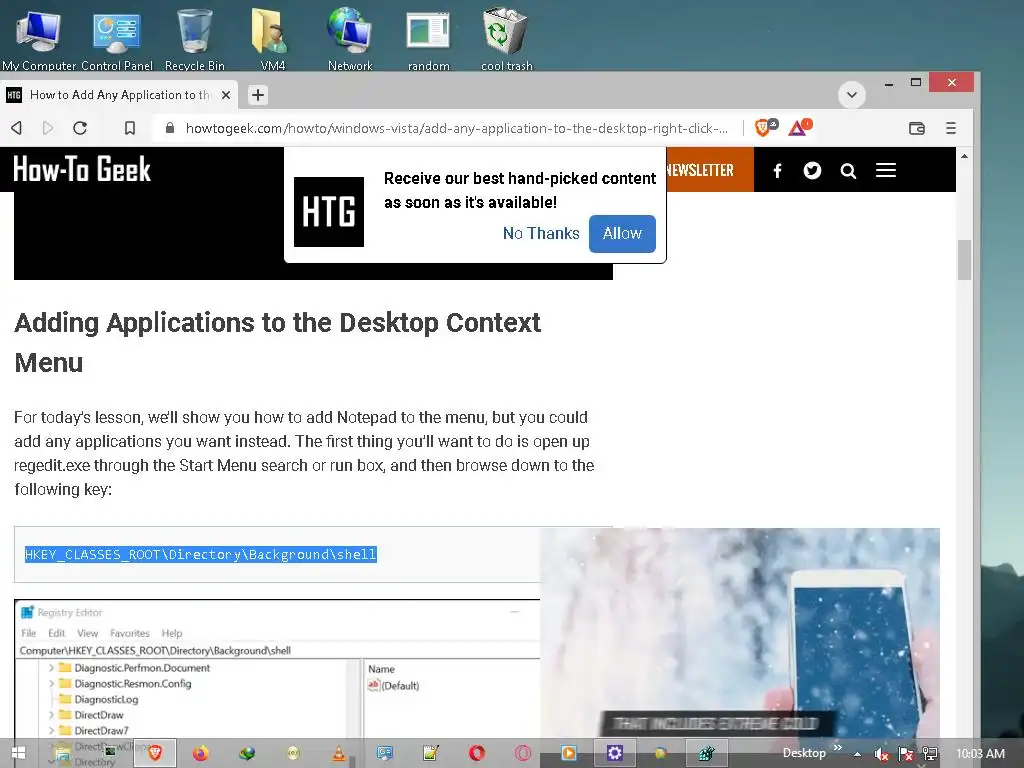Open the cool trash desktop icon
Viewport: 1024px width, 768px height.
[506, 37]
